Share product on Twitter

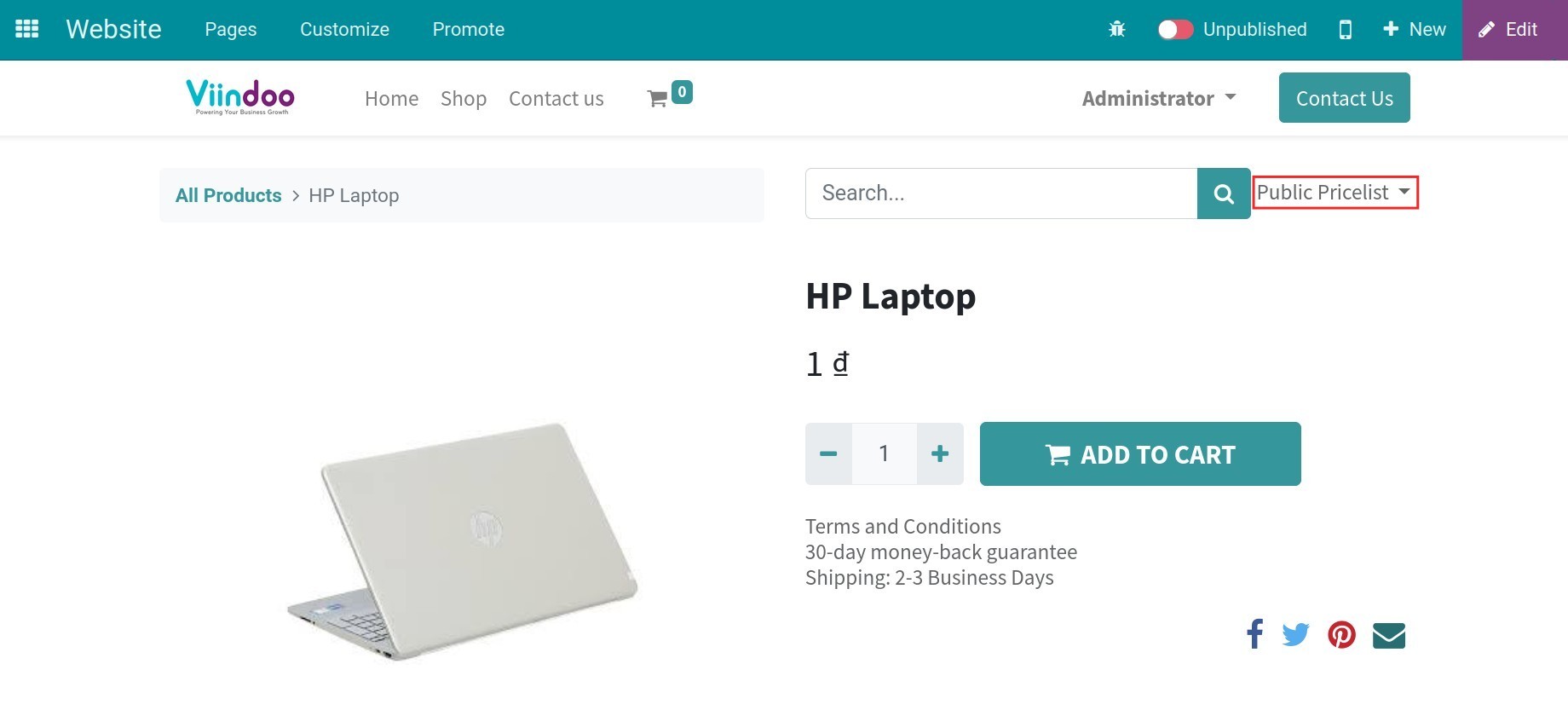[x=1295, y=634]
